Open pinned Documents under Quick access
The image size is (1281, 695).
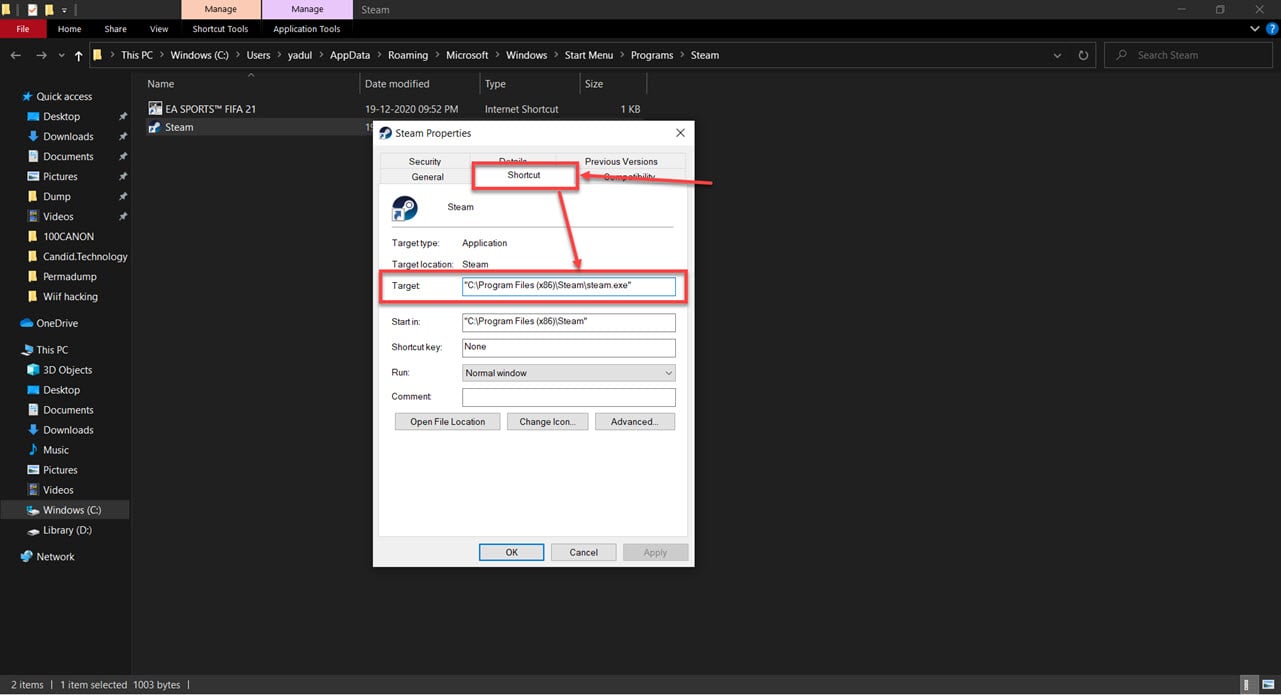click(x=68, y=157)
